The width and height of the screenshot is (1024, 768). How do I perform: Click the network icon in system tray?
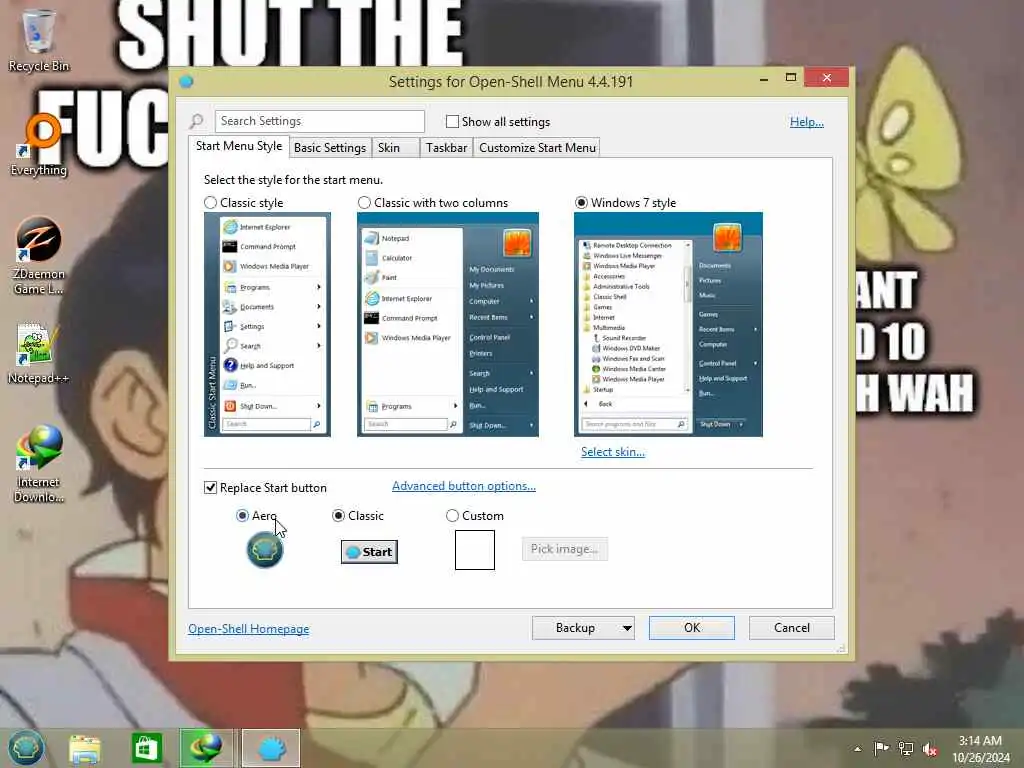point(906,748)
